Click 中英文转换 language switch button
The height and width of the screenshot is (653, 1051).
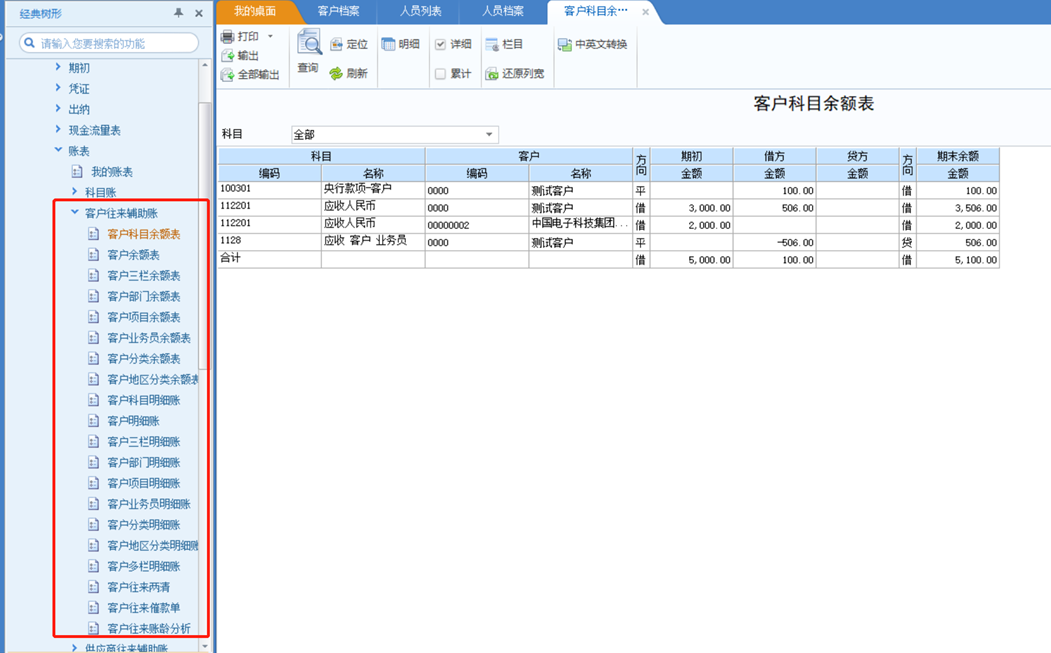pyautogui.click(x=593, y=45)
